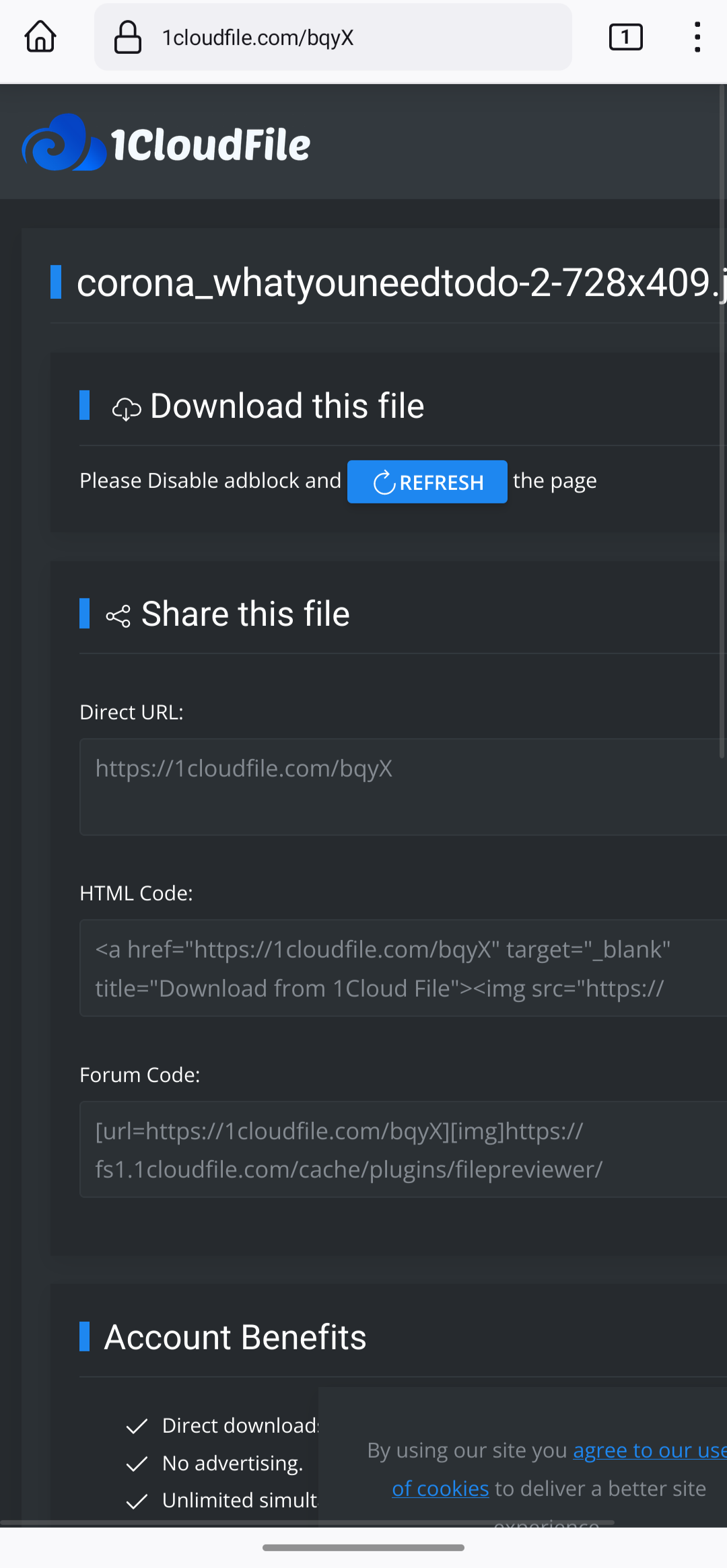Click the checkmark beside 'Unlimited simultaneous' benefit
The width and height of the screenshot is (727, 1568).
tap(137, 1501)
